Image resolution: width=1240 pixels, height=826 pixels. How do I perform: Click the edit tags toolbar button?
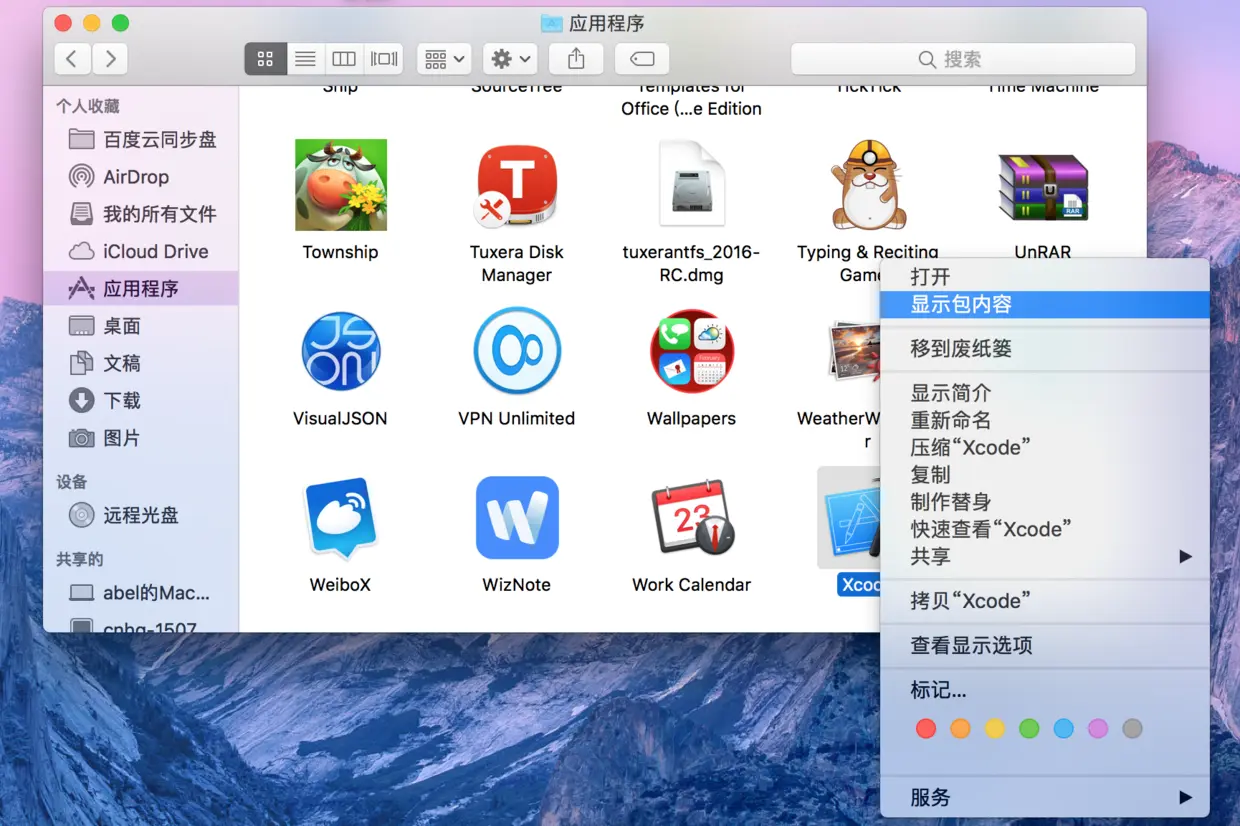(642, 59)
